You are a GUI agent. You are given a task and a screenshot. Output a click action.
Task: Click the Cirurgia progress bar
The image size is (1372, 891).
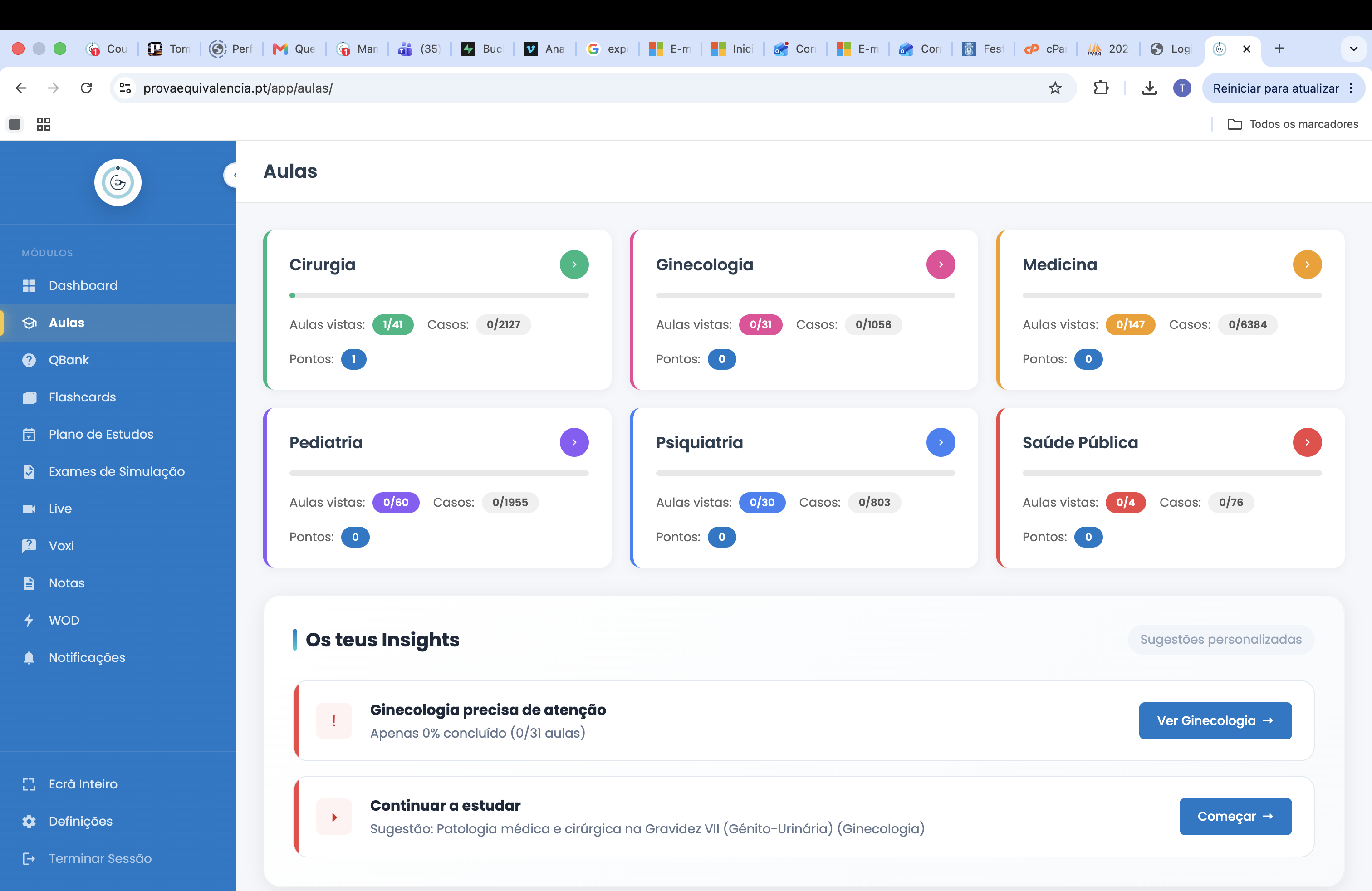(x=439, y=295)
